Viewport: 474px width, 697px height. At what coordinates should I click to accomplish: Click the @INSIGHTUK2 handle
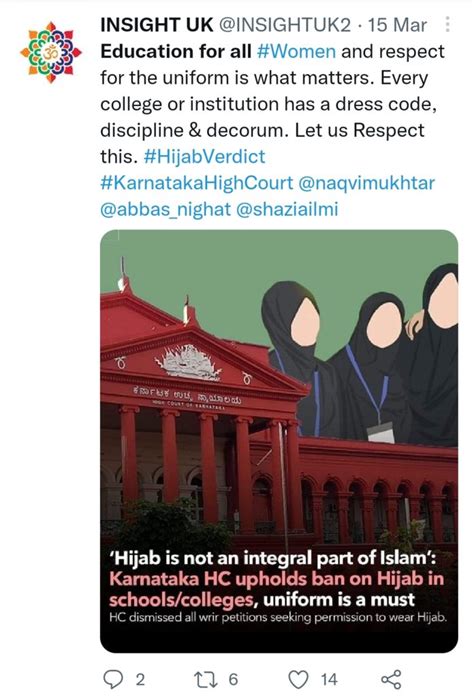tap(285, 25)
